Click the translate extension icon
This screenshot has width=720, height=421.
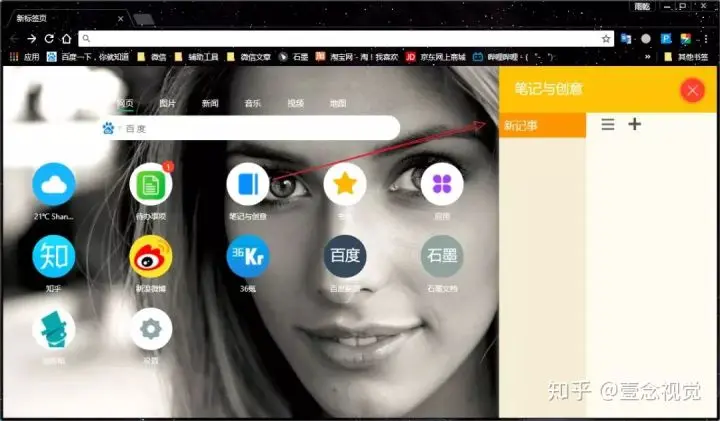click(x=626, y=39)
